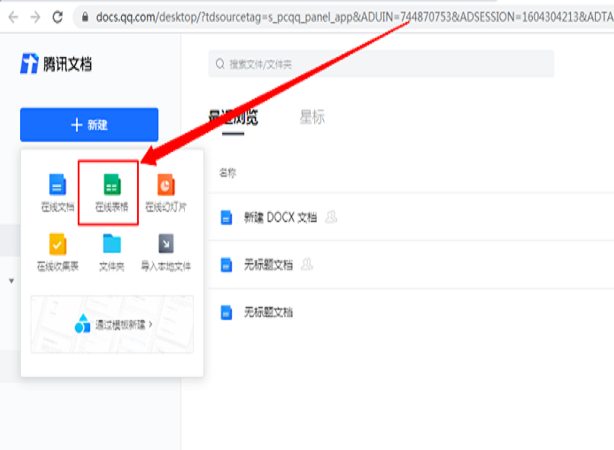Screen dimensions: 614x450
Task: Open the first 无标题文档 with share icon
Action: click(268, 265)
